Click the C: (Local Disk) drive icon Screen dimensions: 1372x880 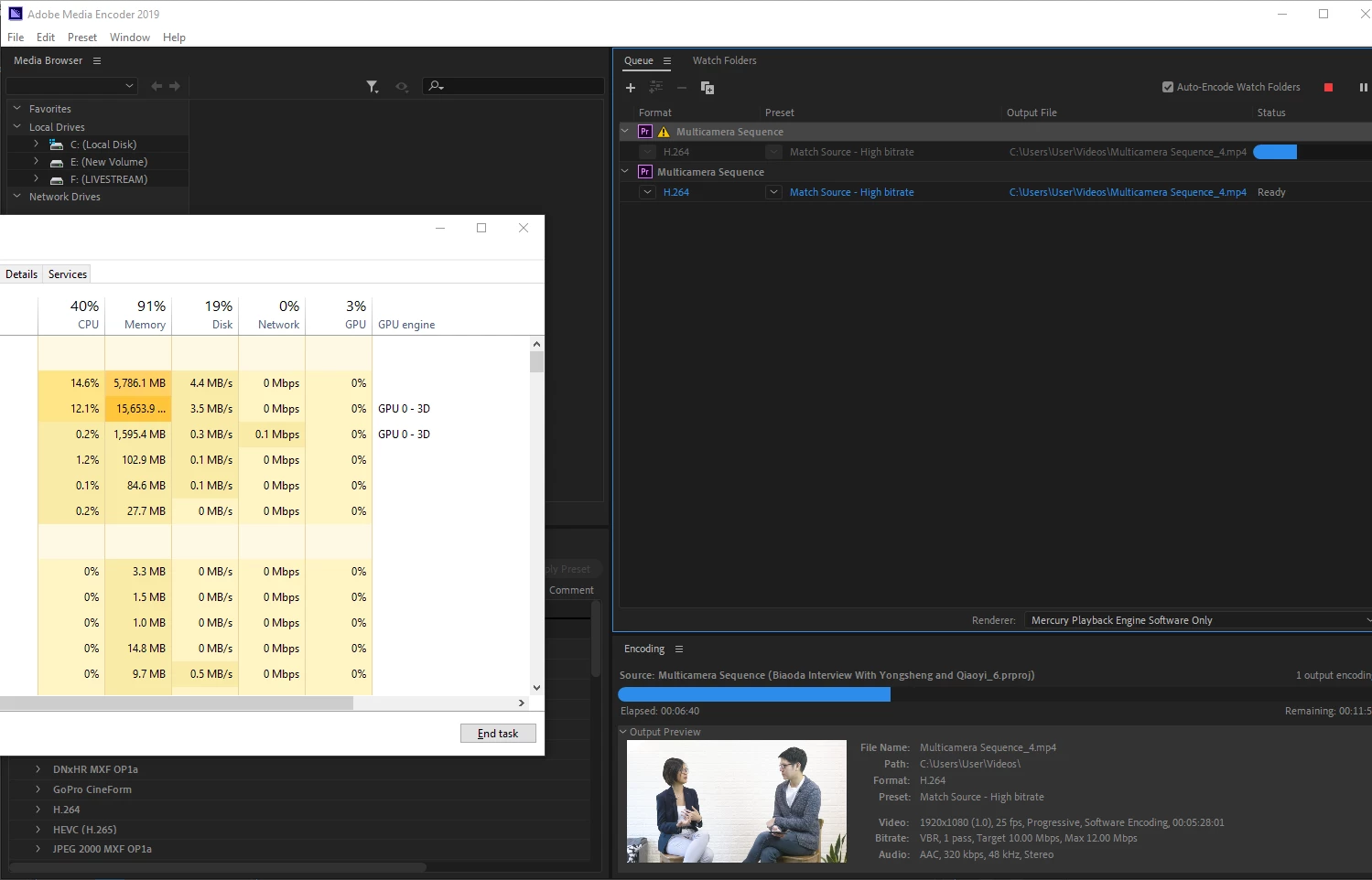pyautogui.click(x=57, y=145)
